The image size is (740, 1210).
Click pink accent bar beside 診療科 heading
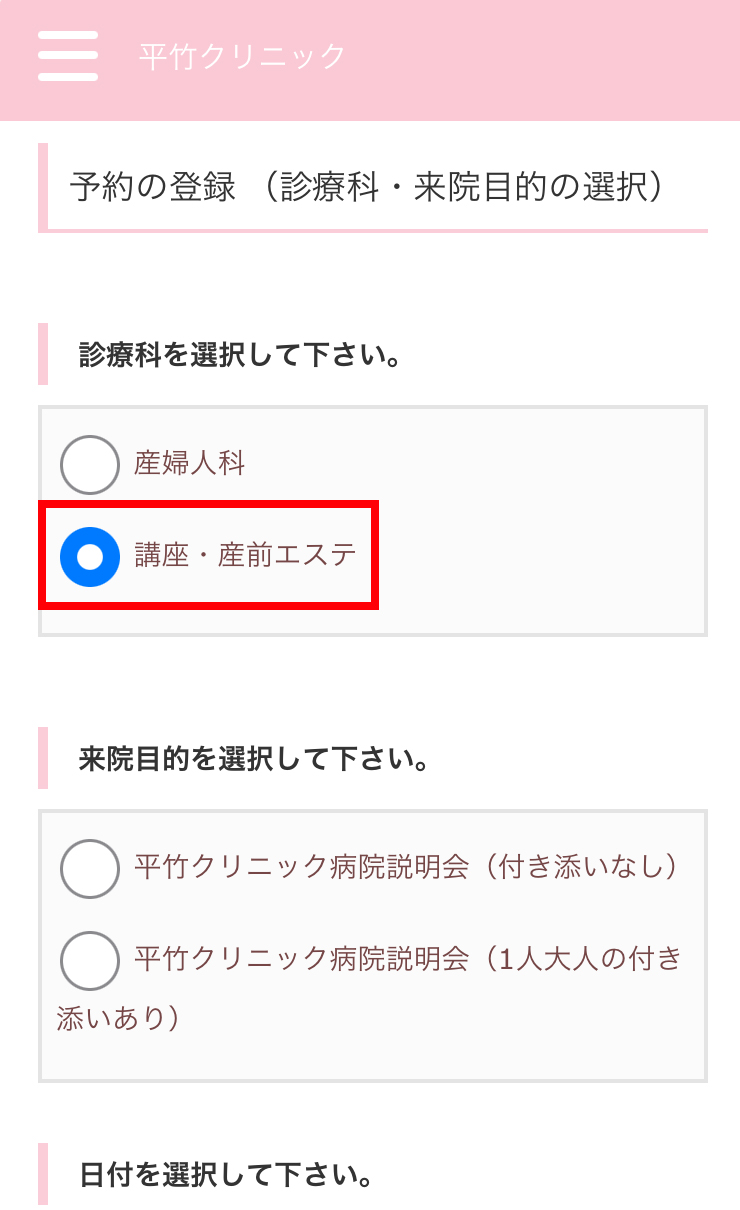click(x=43, y=354)
